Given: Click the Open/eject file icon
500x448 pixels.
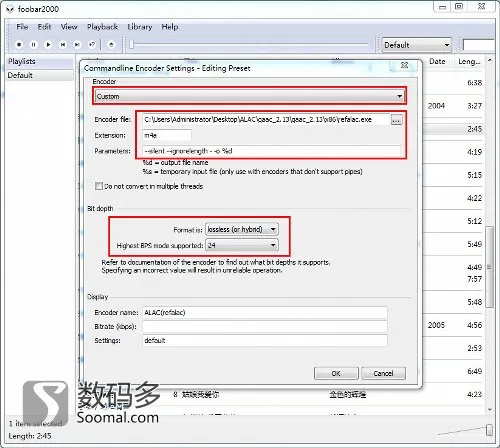Looking at the screenshot, I should (x=111, y=44).
